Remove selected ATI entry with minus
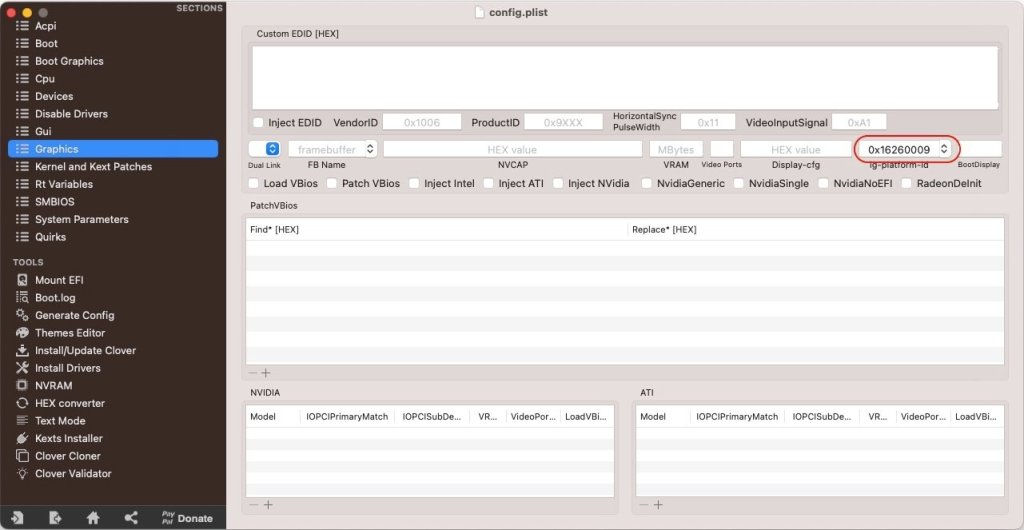Screen dimensions: 1024x530 (644, 505)
